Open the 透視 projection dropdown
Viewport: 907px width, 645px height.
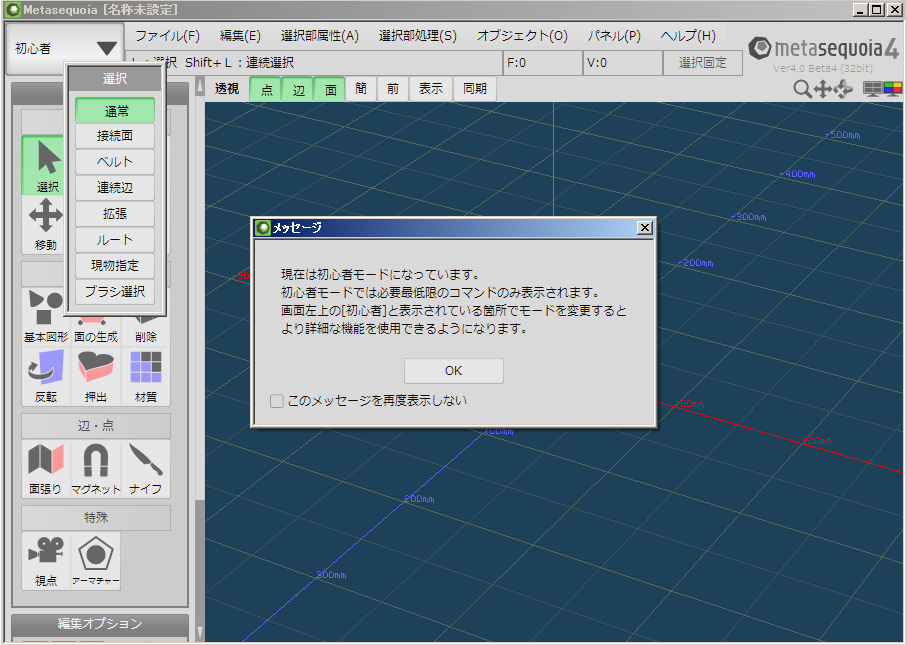[227, 89]
